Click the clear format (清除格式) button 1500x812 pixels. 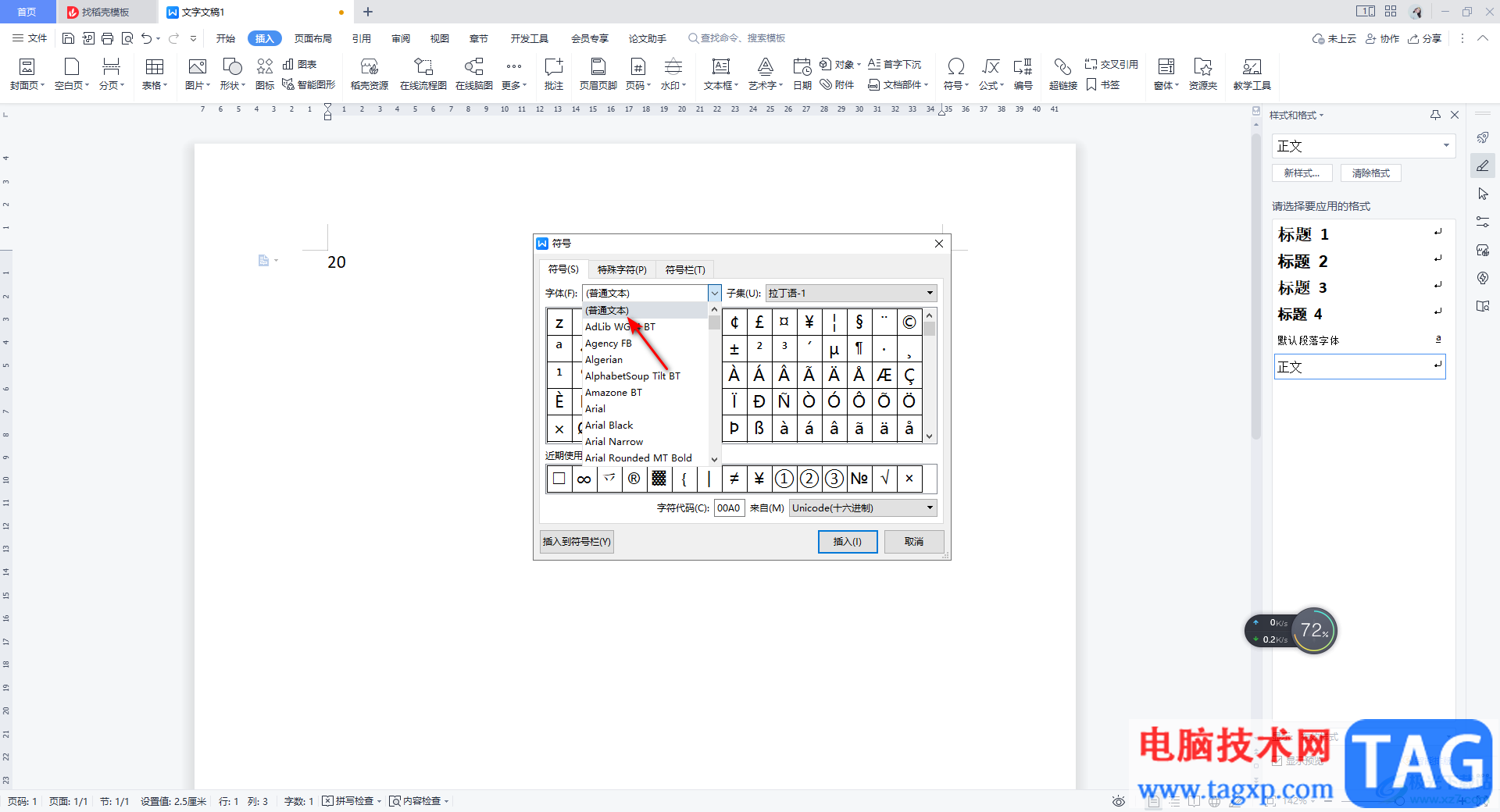tap(1371, 173)
